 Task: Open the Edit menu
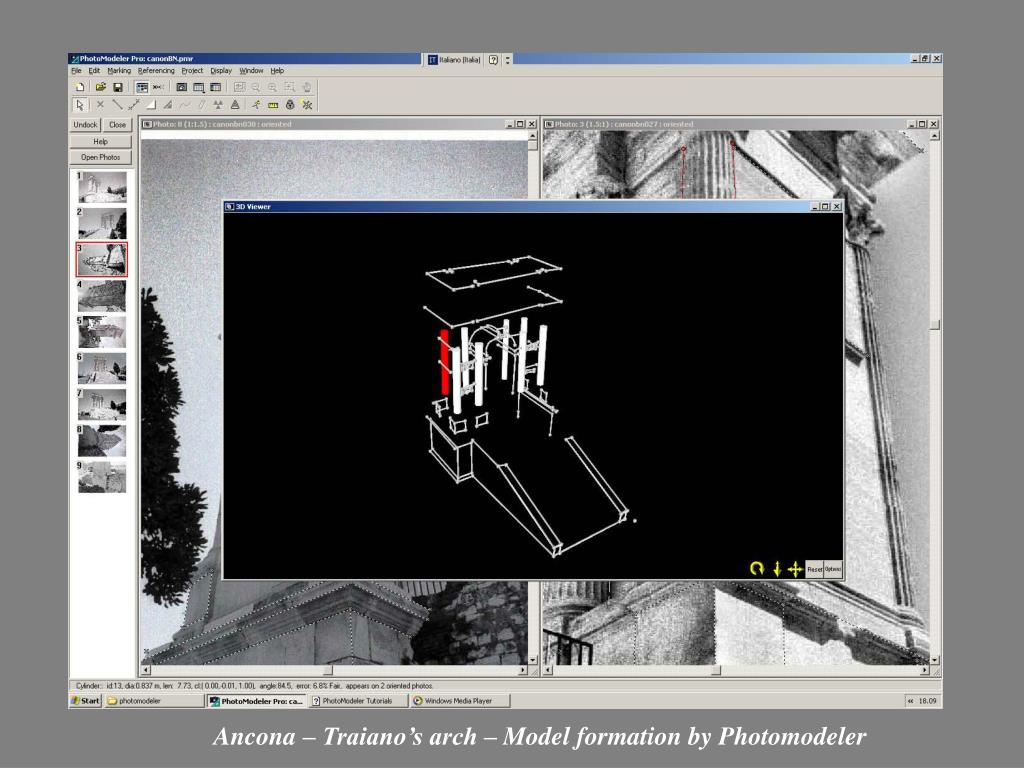(x=94, y=71)
